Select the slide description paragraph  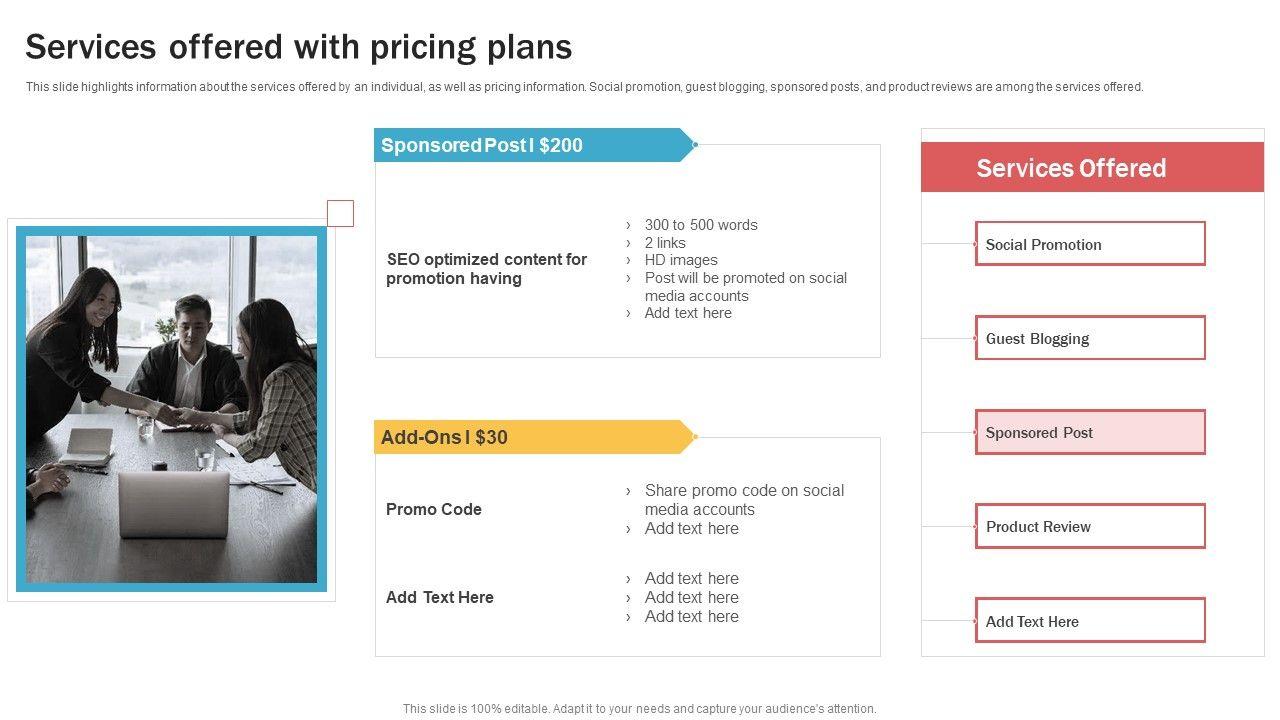point(584,87)
